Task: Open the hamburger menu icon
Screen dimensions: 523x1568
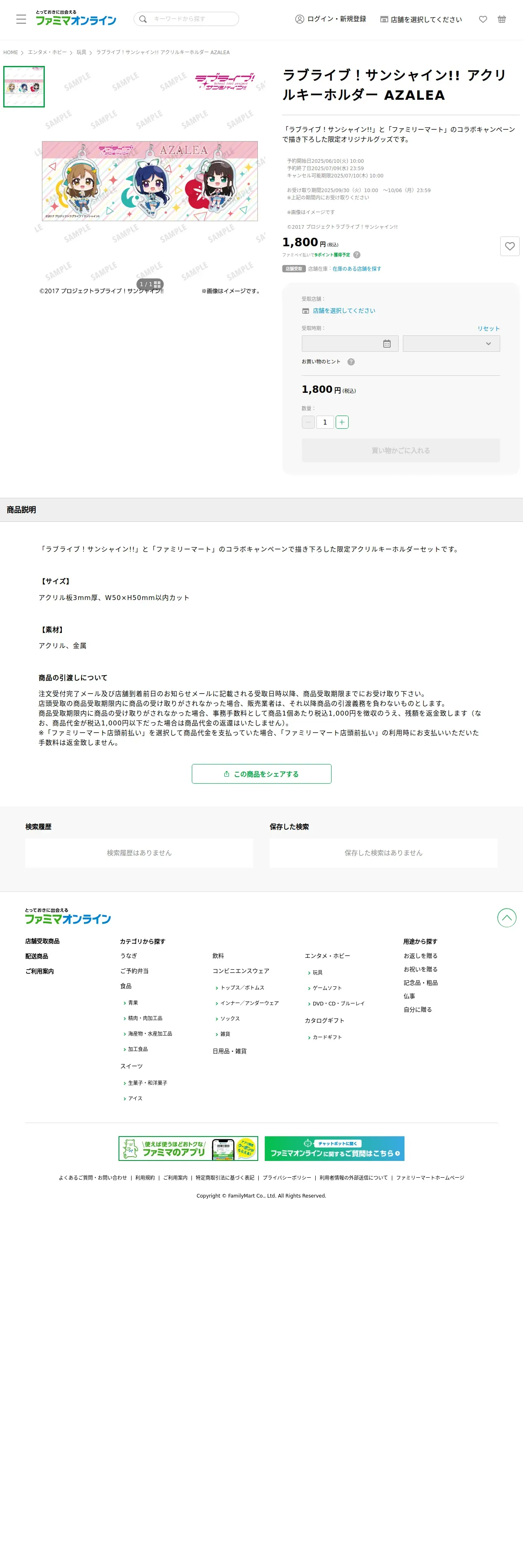Action: pos(21,19)
